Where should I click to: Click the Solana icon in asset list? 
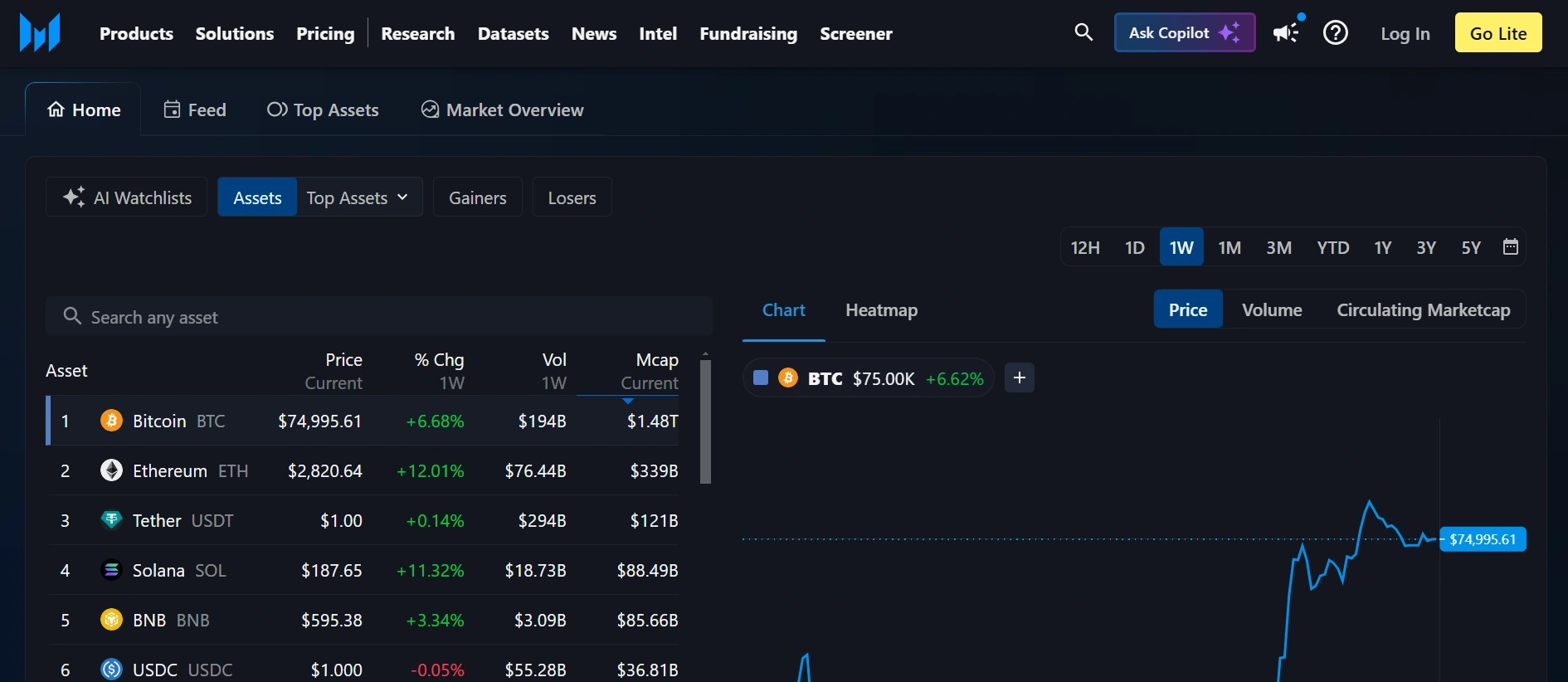click(111, 570)
